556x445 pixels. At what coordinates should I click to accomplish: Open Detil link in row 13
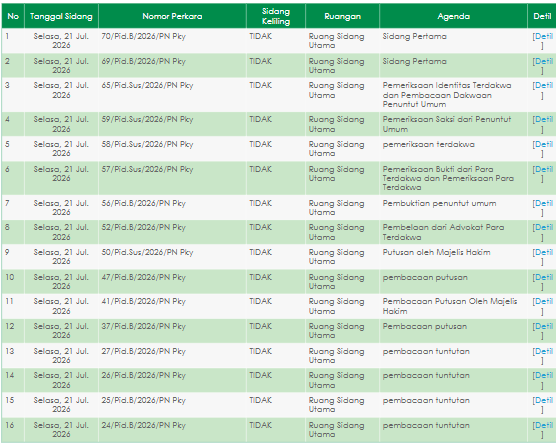(x=544, y=351)
